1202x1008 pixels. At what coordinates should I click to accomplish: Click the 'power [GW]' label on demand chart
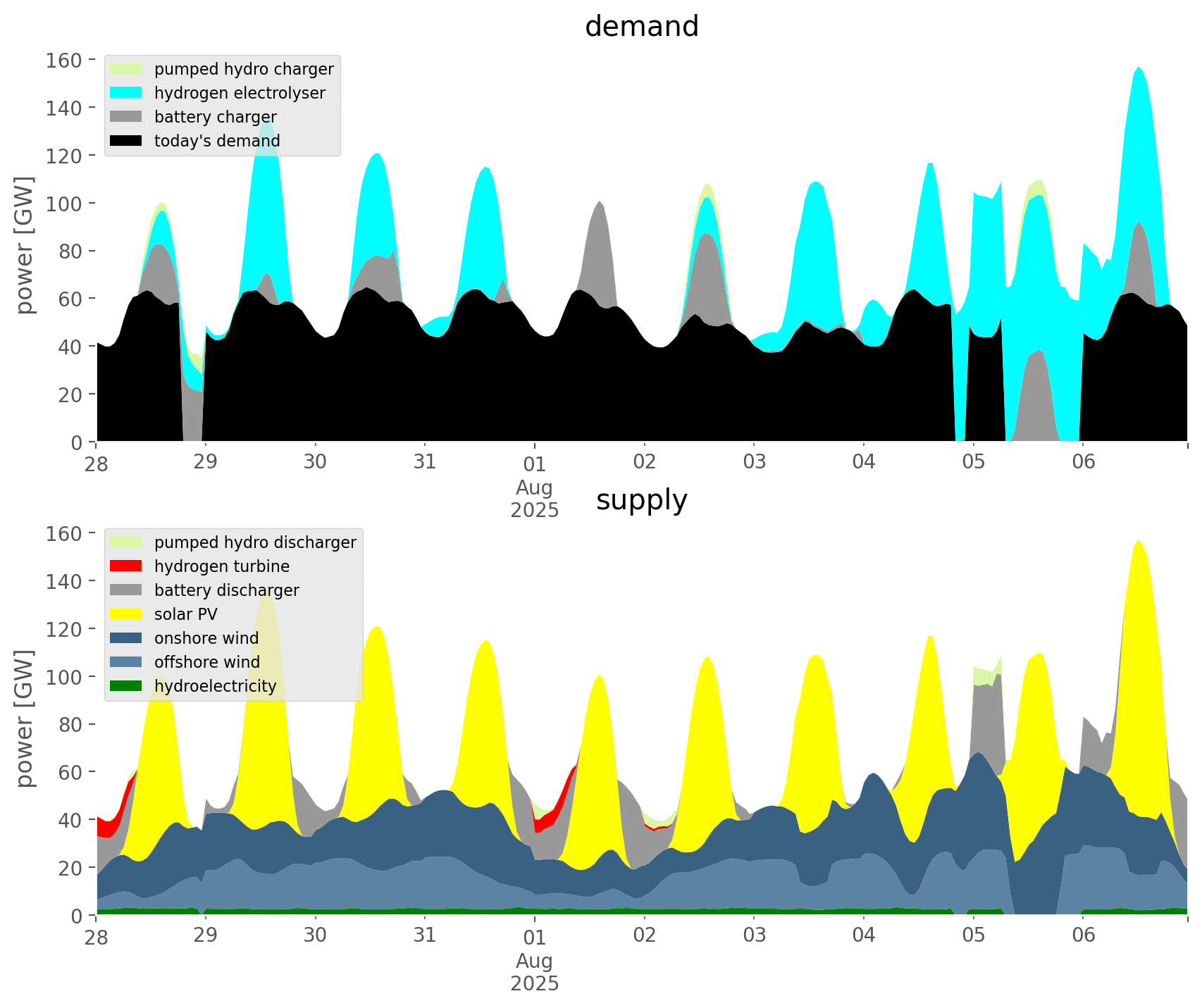tap(25, 245)
